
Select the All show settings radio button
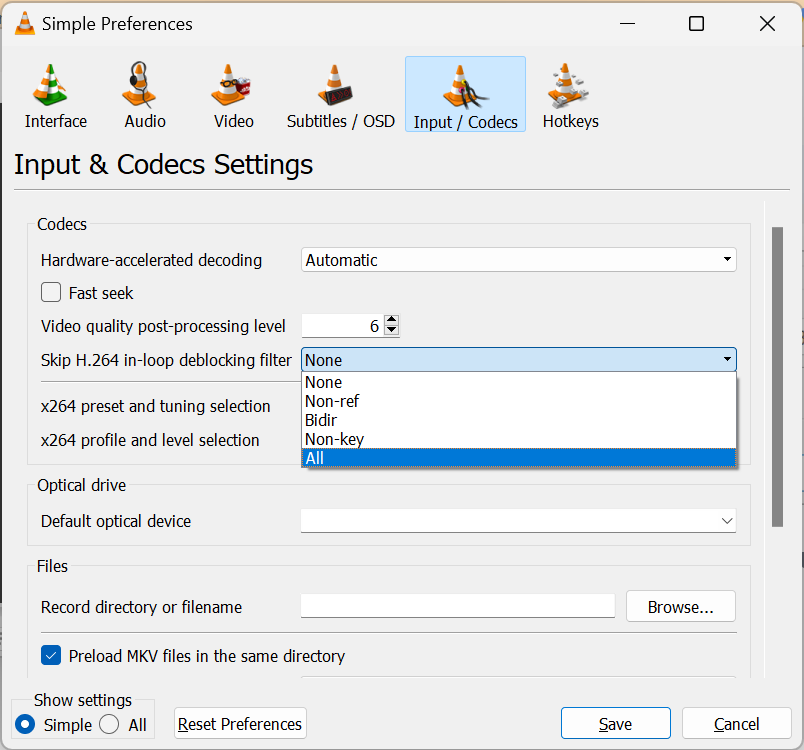click(x=109, y=724)
